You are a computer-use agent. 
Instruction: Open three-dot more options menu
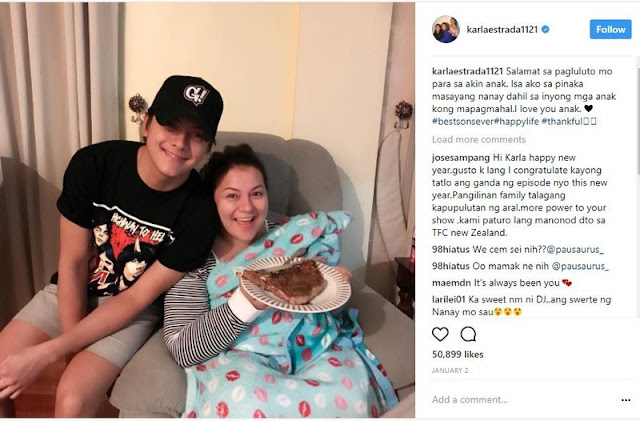click(626, 400)
